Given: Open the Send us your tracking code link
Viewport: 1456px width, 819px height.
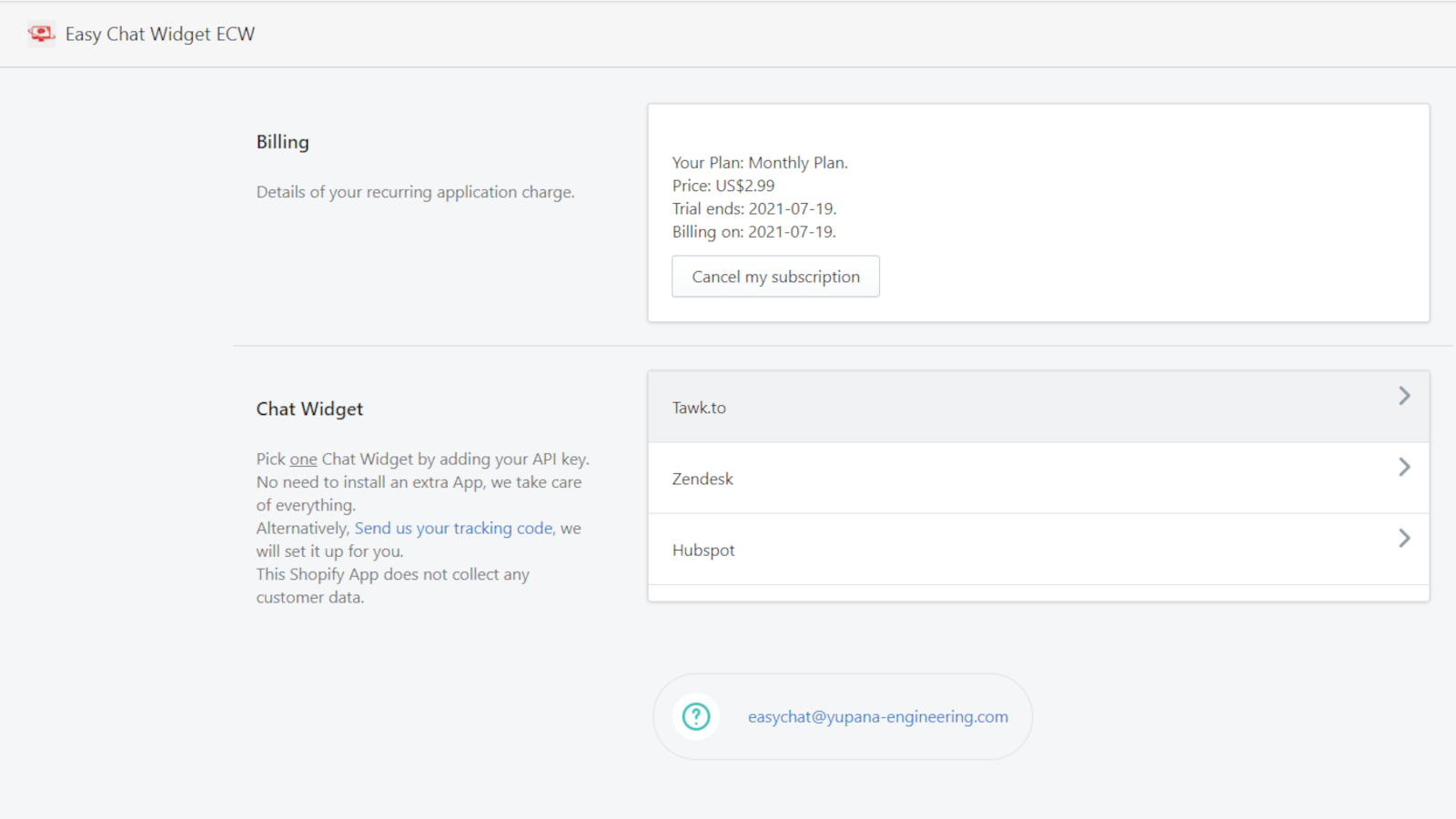Looking at the screenshot, I should [453, 528].
